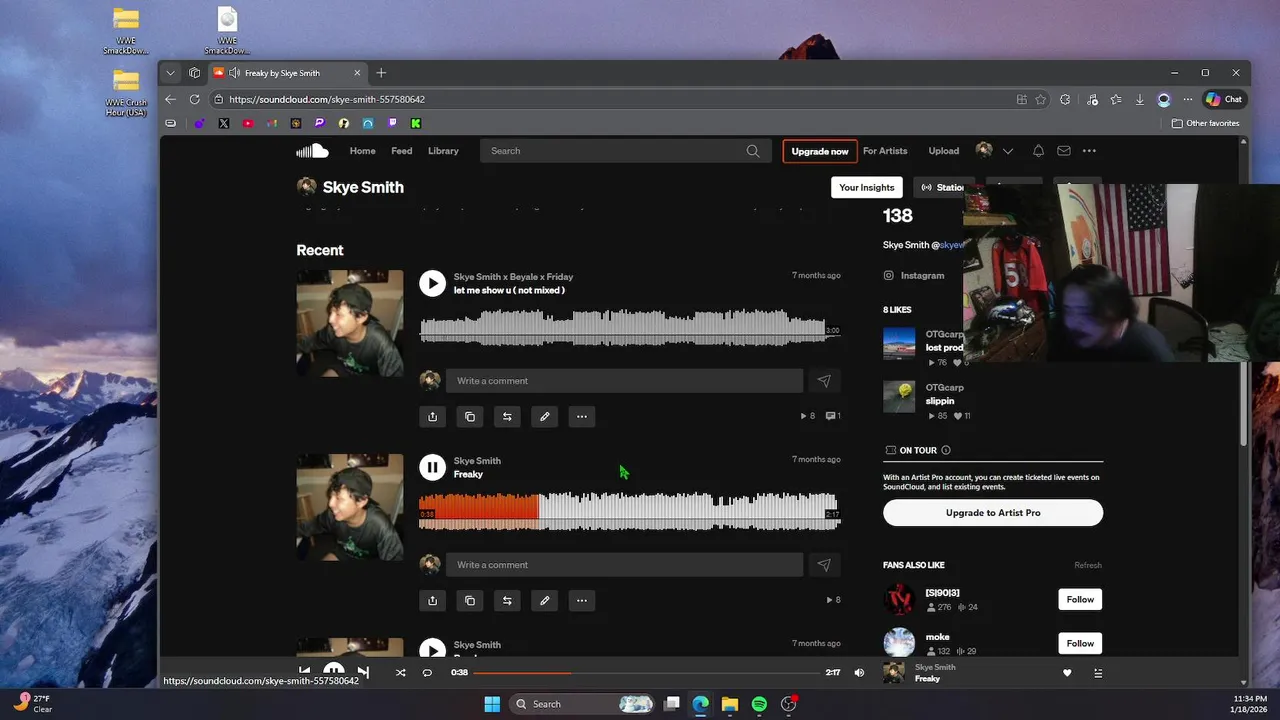The image size is (1280, 720).
Task: Open browser downloads icon
Action: click(1139, 99)
